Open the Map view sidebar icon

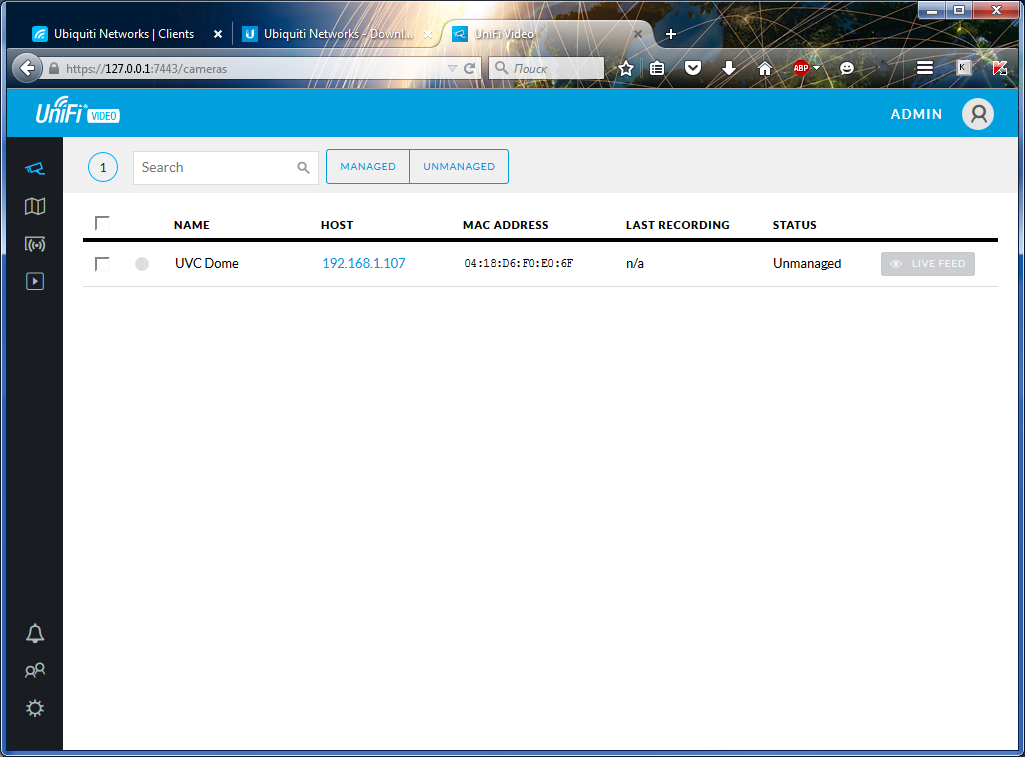[x=35, y=206]
